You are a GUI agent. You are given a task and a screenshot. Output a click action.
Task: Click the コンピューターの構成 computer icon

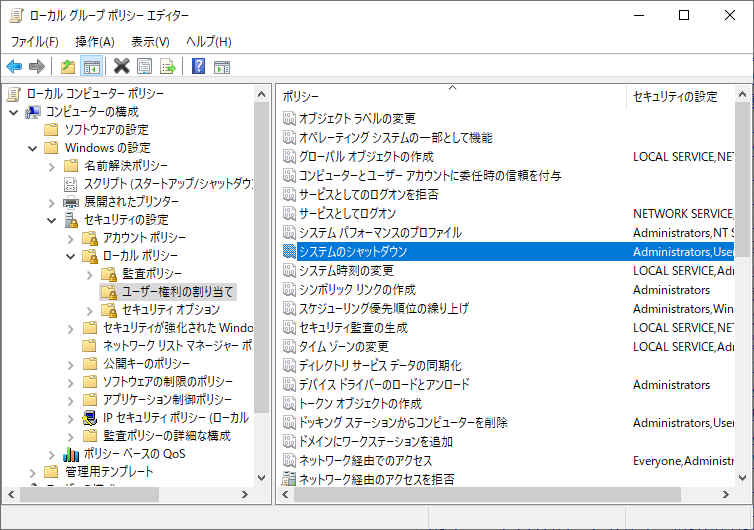33,112
